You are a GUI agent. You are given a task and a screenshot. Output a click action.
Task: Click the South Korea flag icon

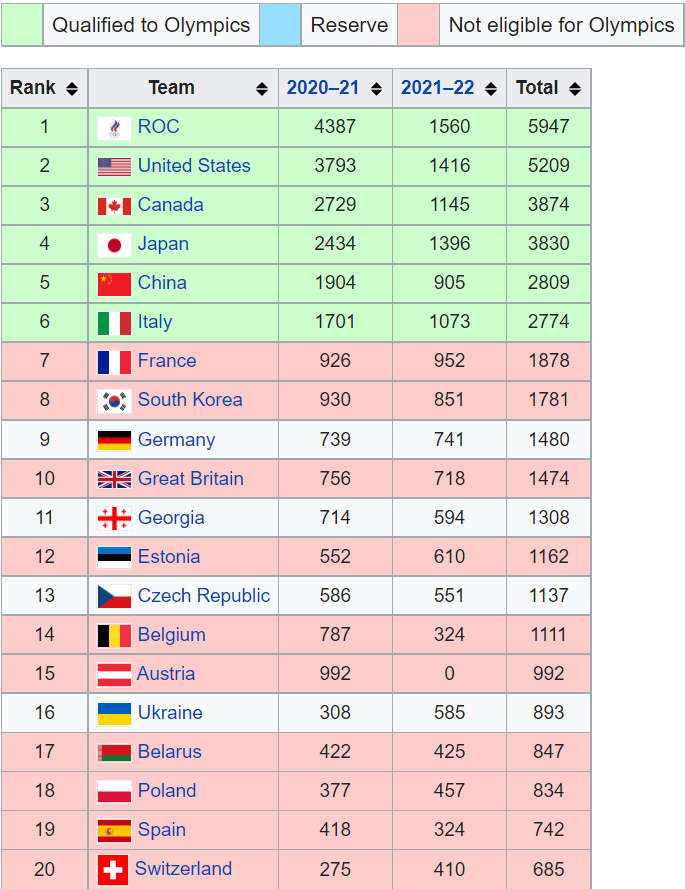pos(114,401)
